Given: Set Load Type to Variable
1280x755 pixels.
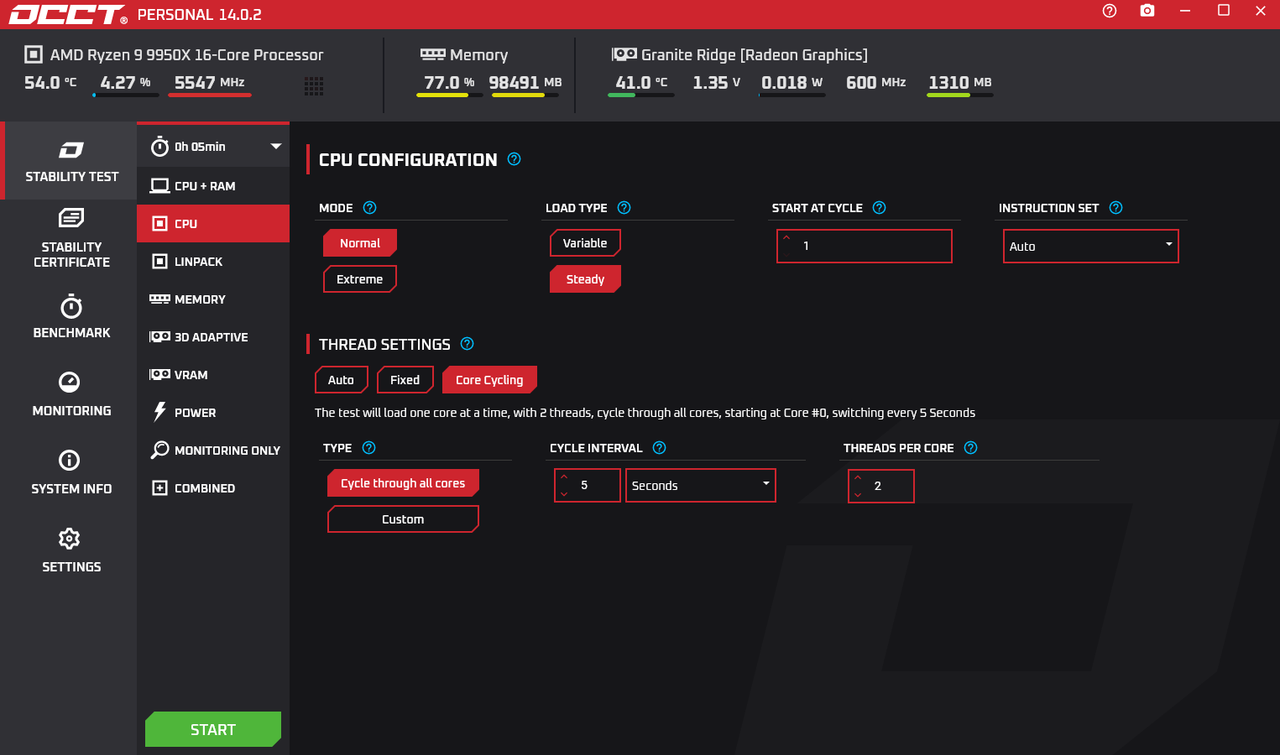Looking at the screenshot, I should tap(585, 243).
